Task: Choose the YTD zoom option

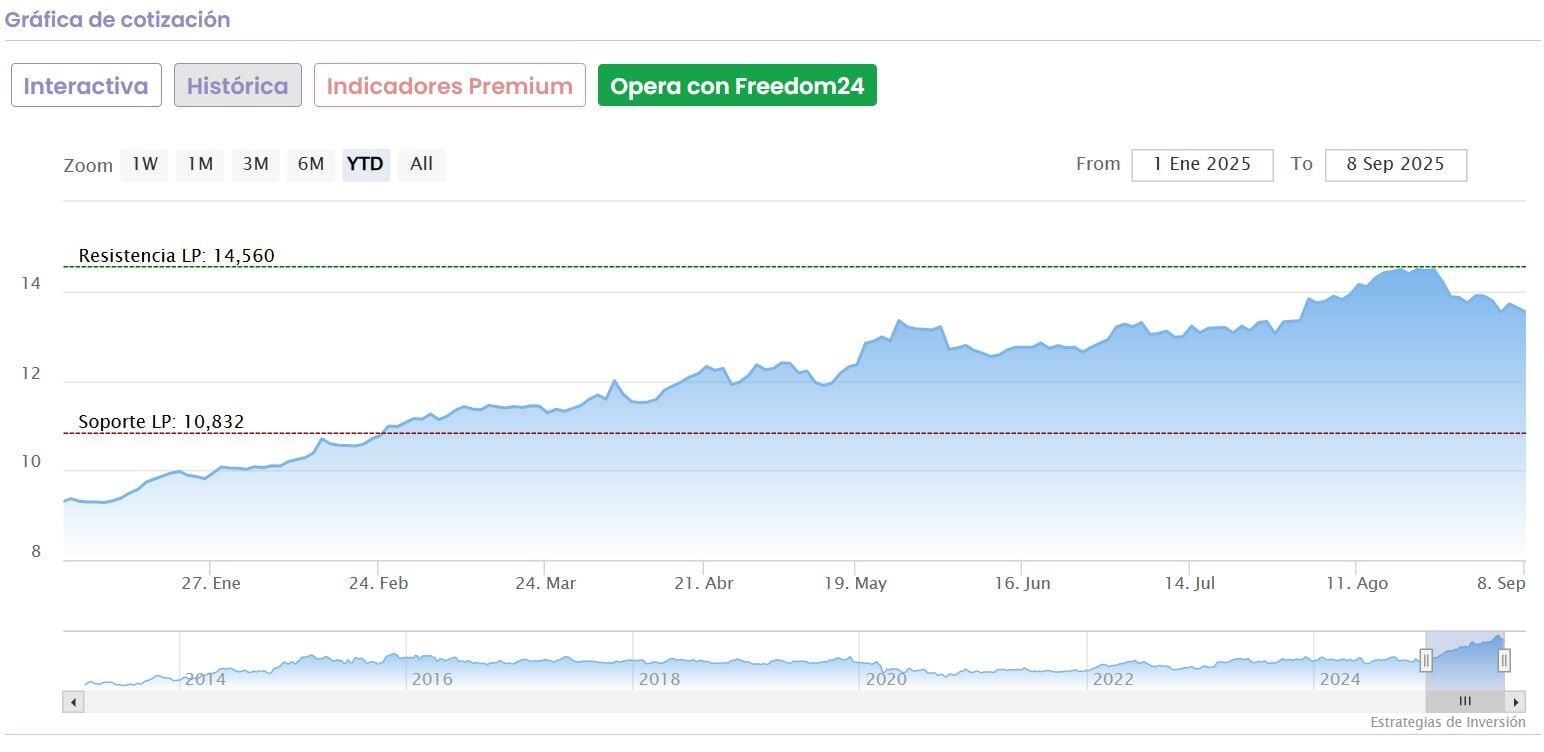Action: tap(365, 165)
